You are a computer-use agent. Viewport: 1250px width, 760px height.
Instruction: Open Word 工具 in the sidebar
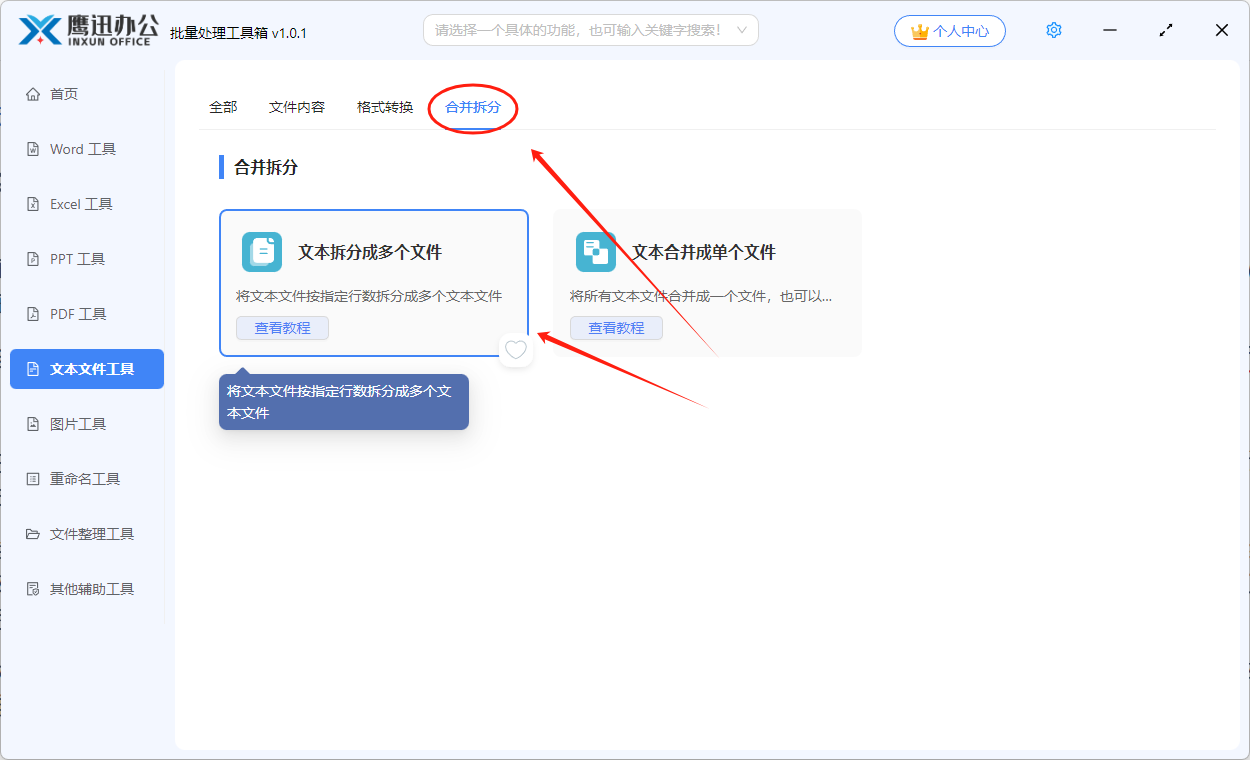click(87, 149)
